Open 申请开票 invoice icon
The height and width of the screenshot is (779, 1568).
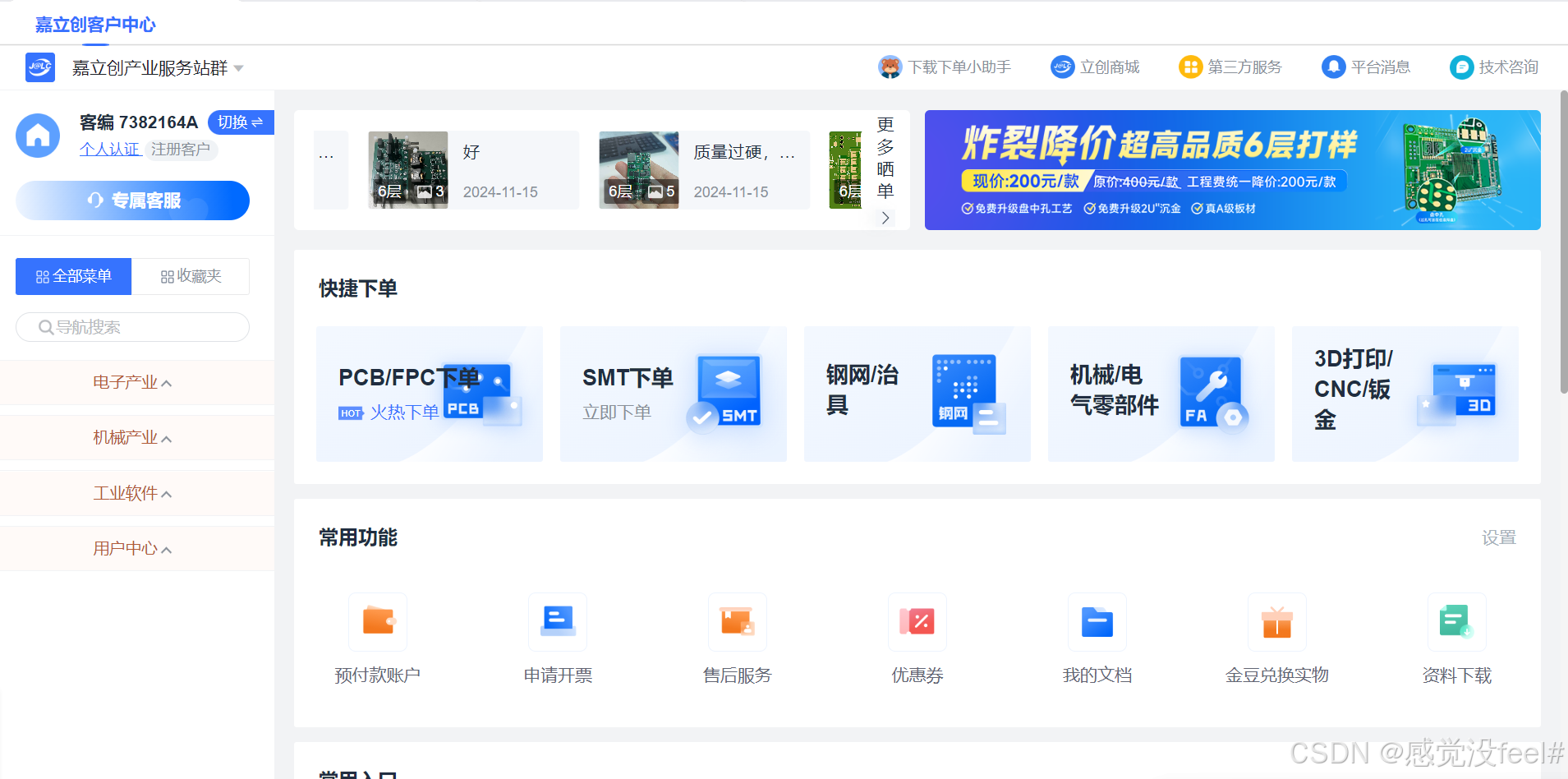[x=558, y=621]
